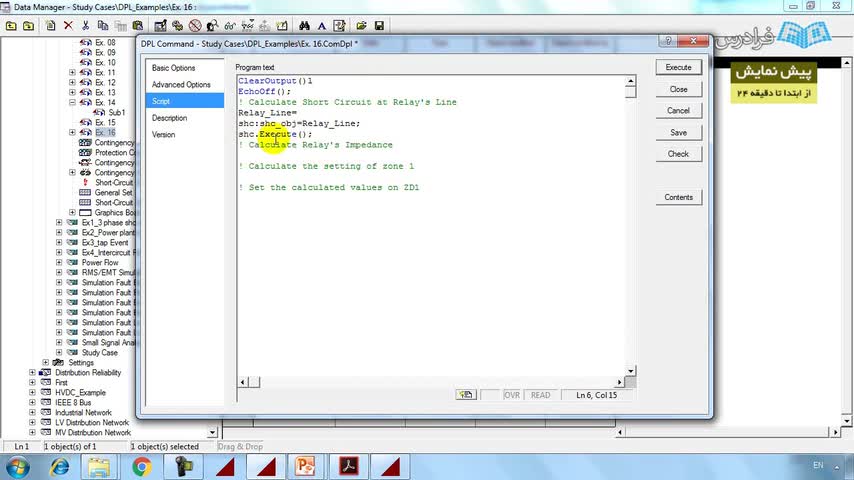Select the Script page
Image resolution: width=854 pixels, height=480 pixels.
(x=185, y=101)
